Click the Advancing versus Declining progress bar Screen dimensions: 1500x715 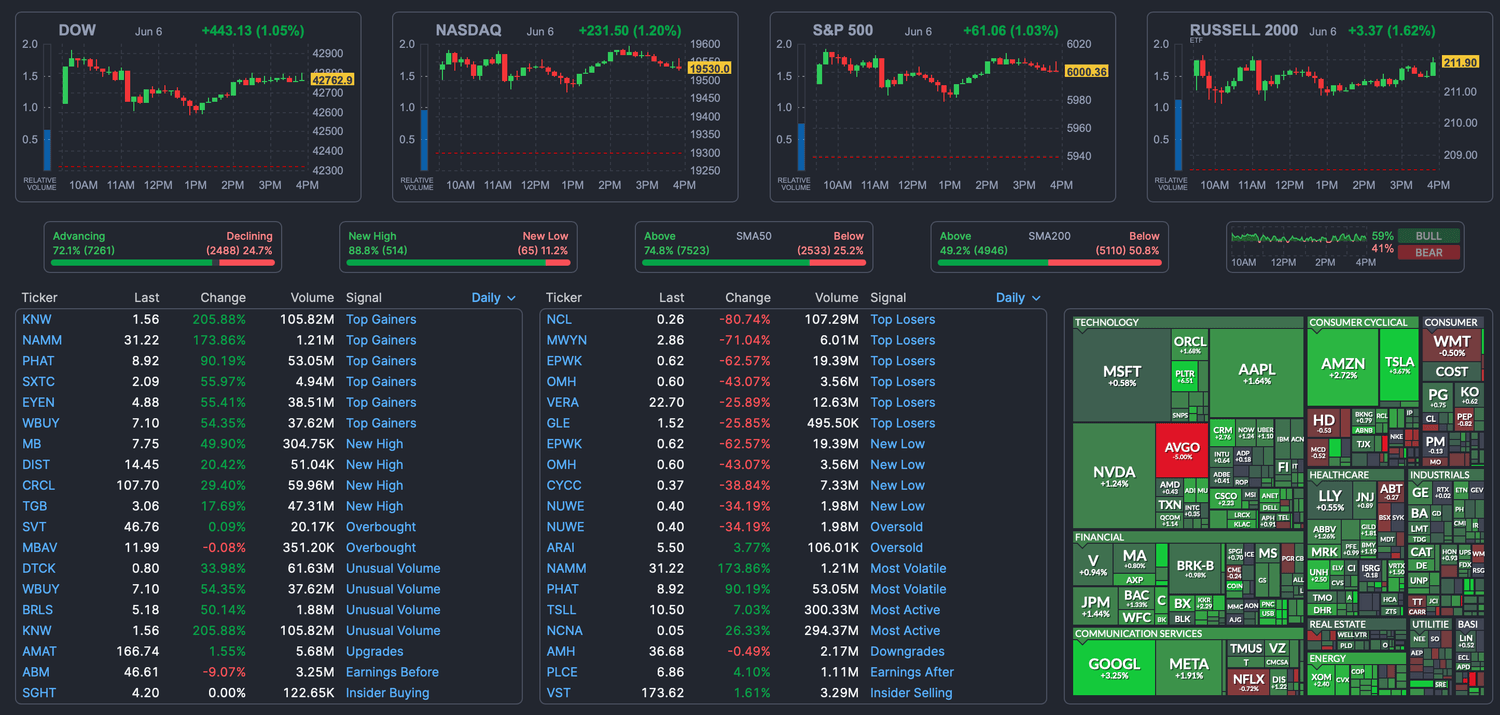[x=163, y=263]
